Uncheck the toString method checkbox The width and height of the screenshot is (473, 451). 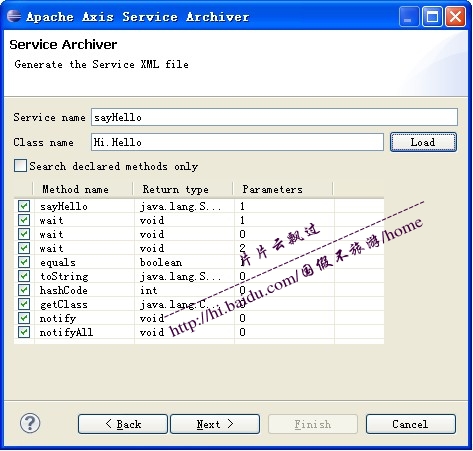[24, 276]
